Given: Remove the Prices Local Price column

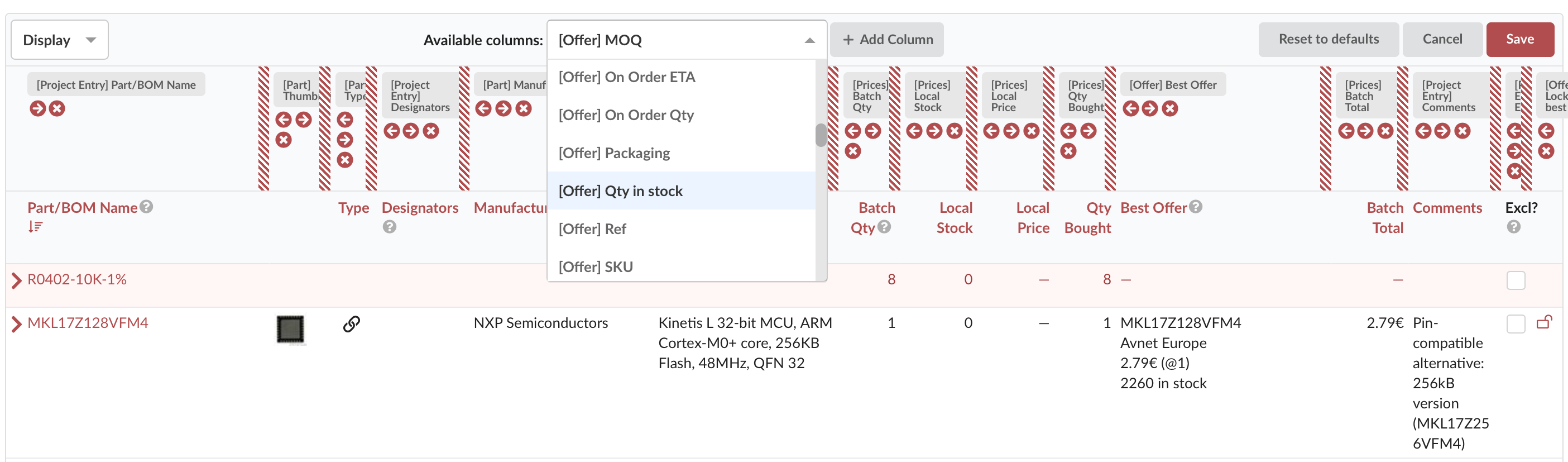Looking at the screenshot, I should click(1031, 130).
